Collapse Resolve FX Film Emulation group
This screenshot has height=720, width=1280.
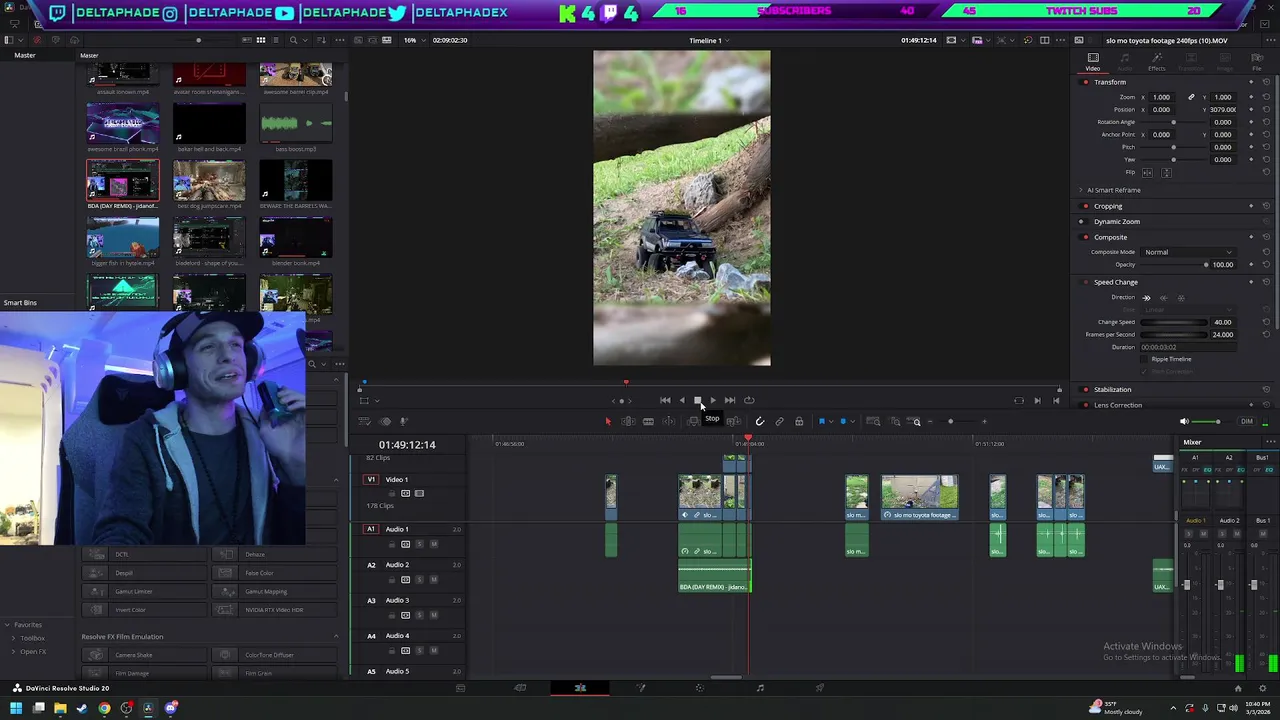[335, 637]
